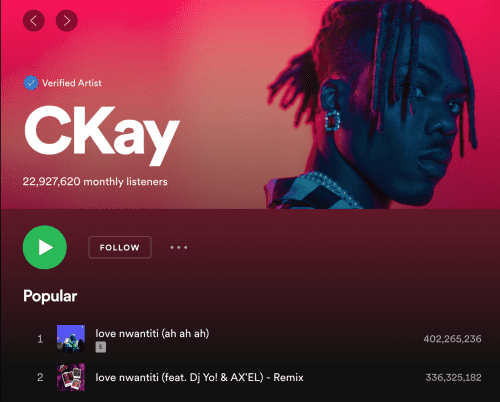The height and width of the screenshot is (402, 500).
Task: Select the love nwantiti Remix album thumbnail
Action: coord(71,377)
